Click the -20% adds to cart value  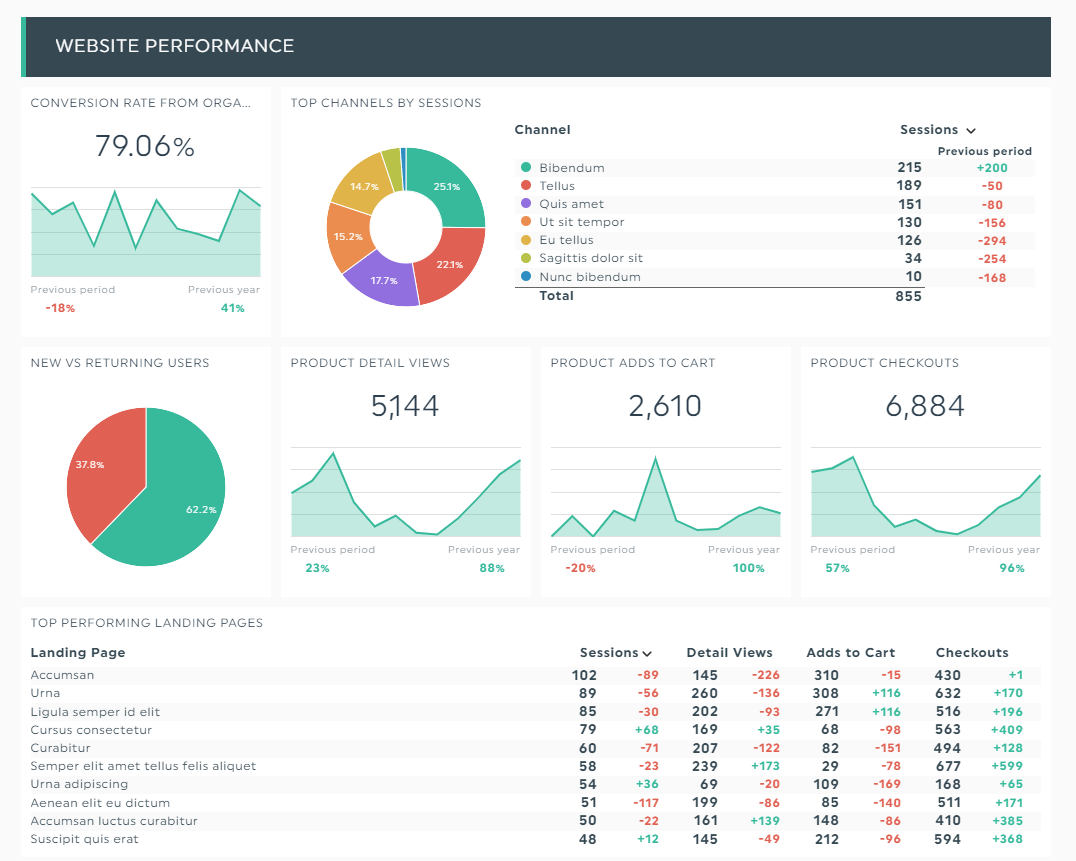coord(580,568)
